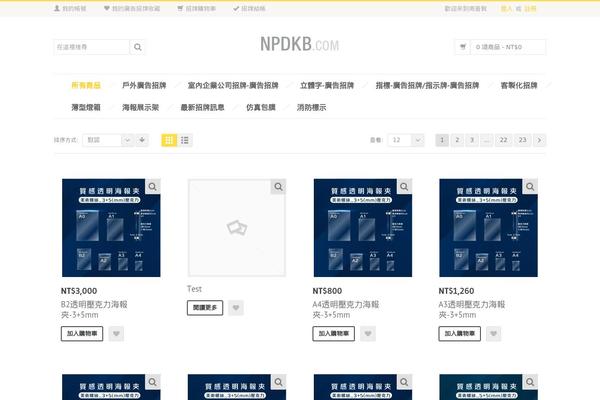
Task: Zoom the B2透明壓克力海報夾 image with magnifier icon
Action: (153, 186)
